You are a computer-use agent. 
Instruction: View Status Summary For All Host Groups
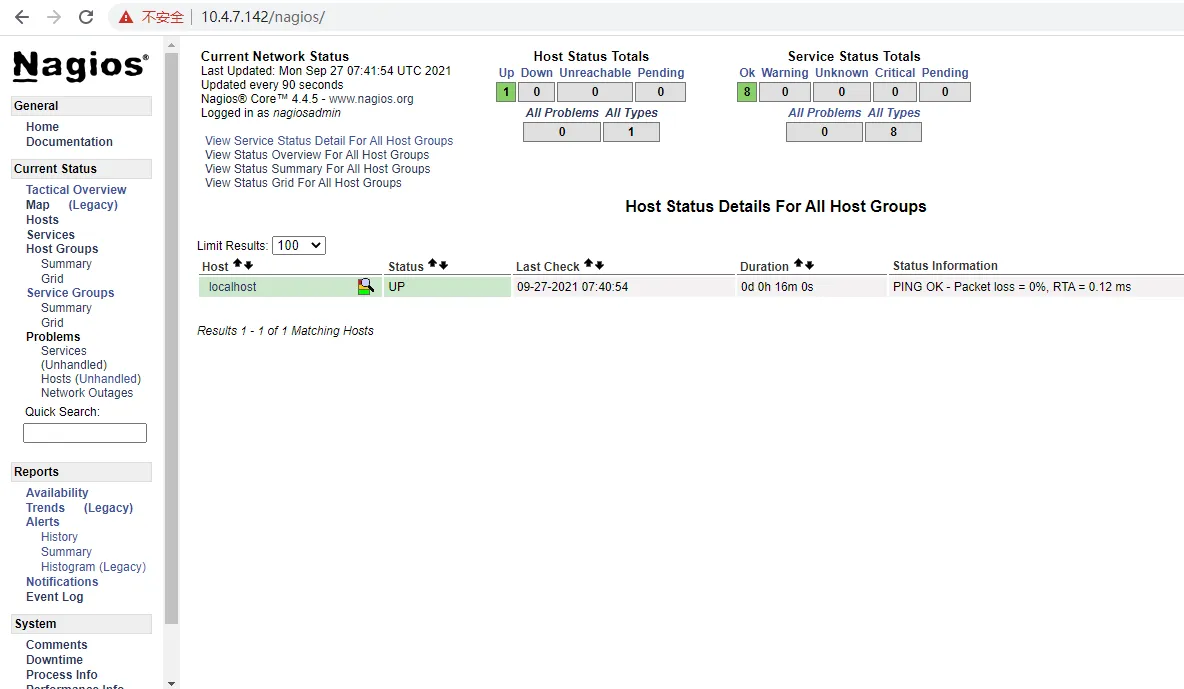318,169
